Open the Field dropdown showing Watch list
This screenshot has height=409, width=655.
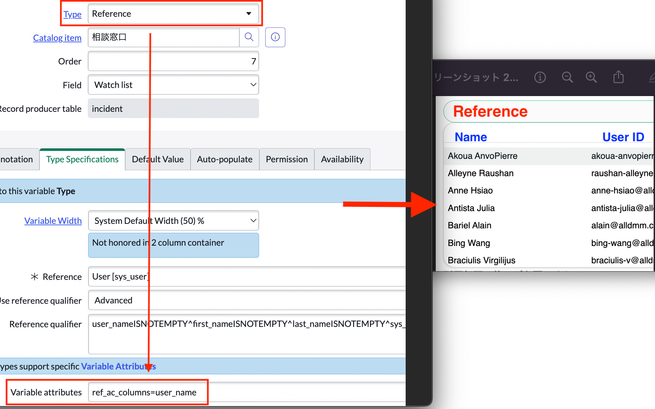point(173,85)
